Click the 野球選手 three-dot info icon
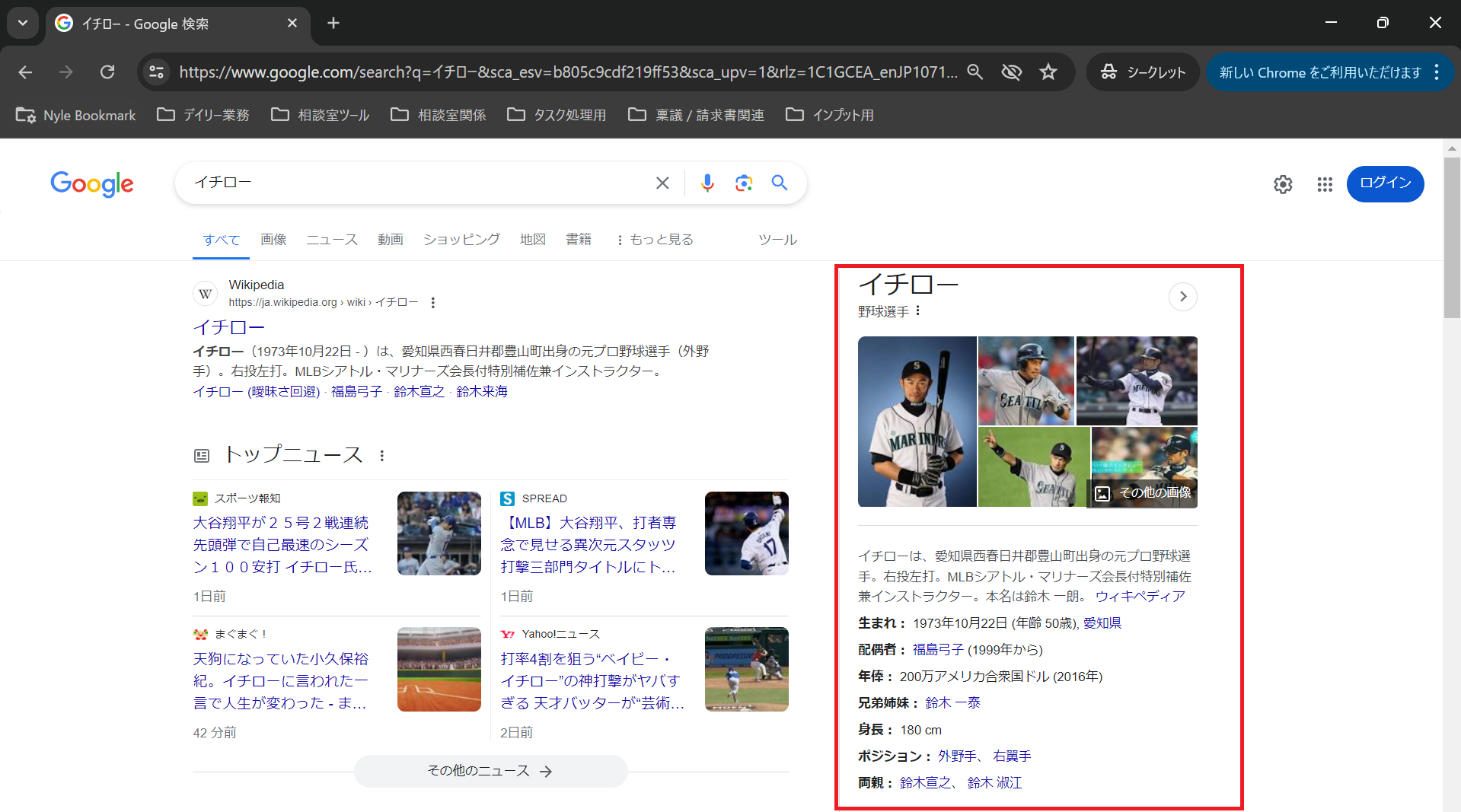This screenshot has width=1461, height=812. tap(918, 310)
